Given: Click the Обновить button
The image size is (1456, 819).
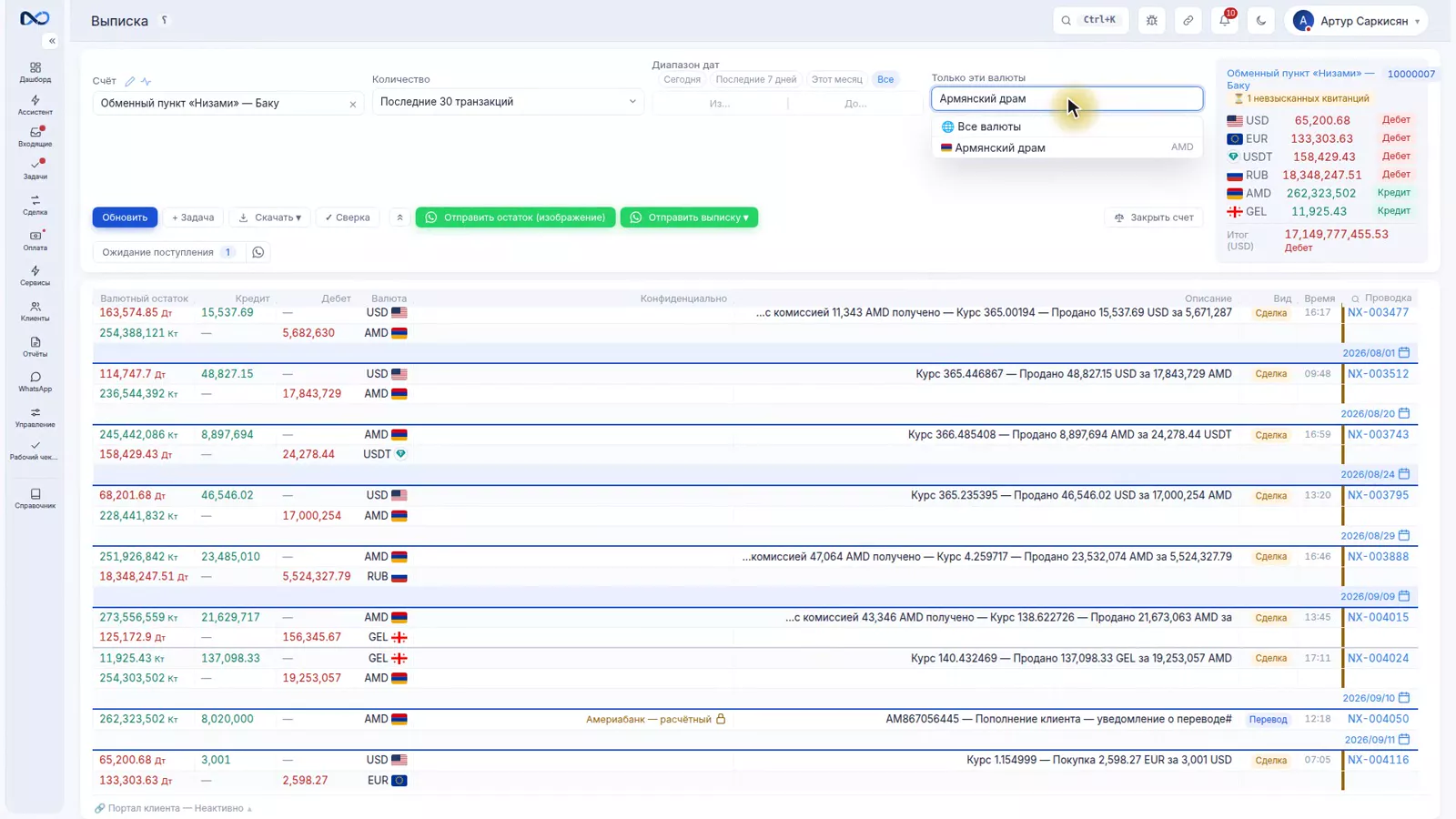Looking at the screenshot, I should pyautogui.click(x=125, y=217).
